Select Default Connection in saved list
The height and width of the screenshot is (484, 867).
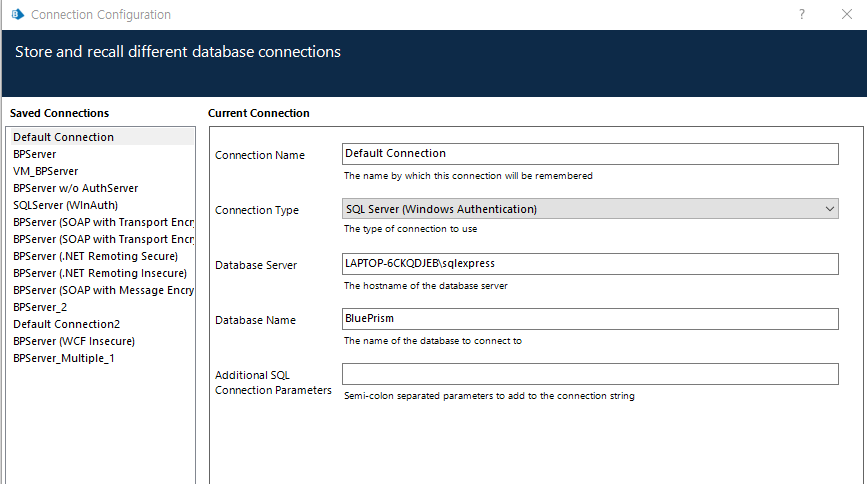click(x=101, y=137)
